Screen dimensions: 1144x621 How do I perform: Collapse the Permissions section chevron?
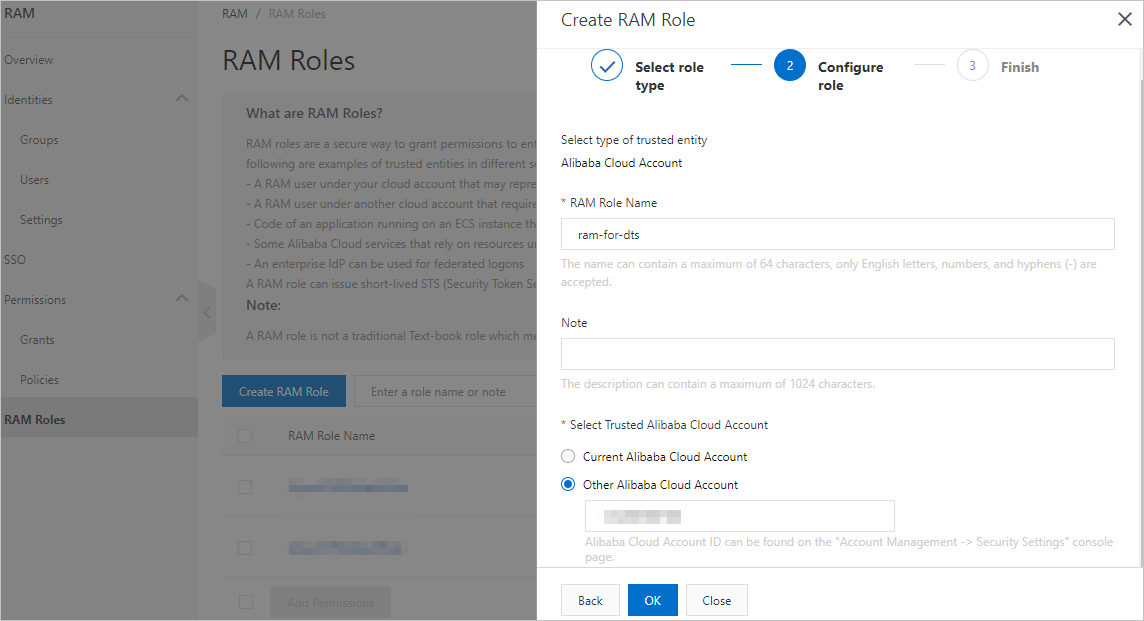(182, 298)
